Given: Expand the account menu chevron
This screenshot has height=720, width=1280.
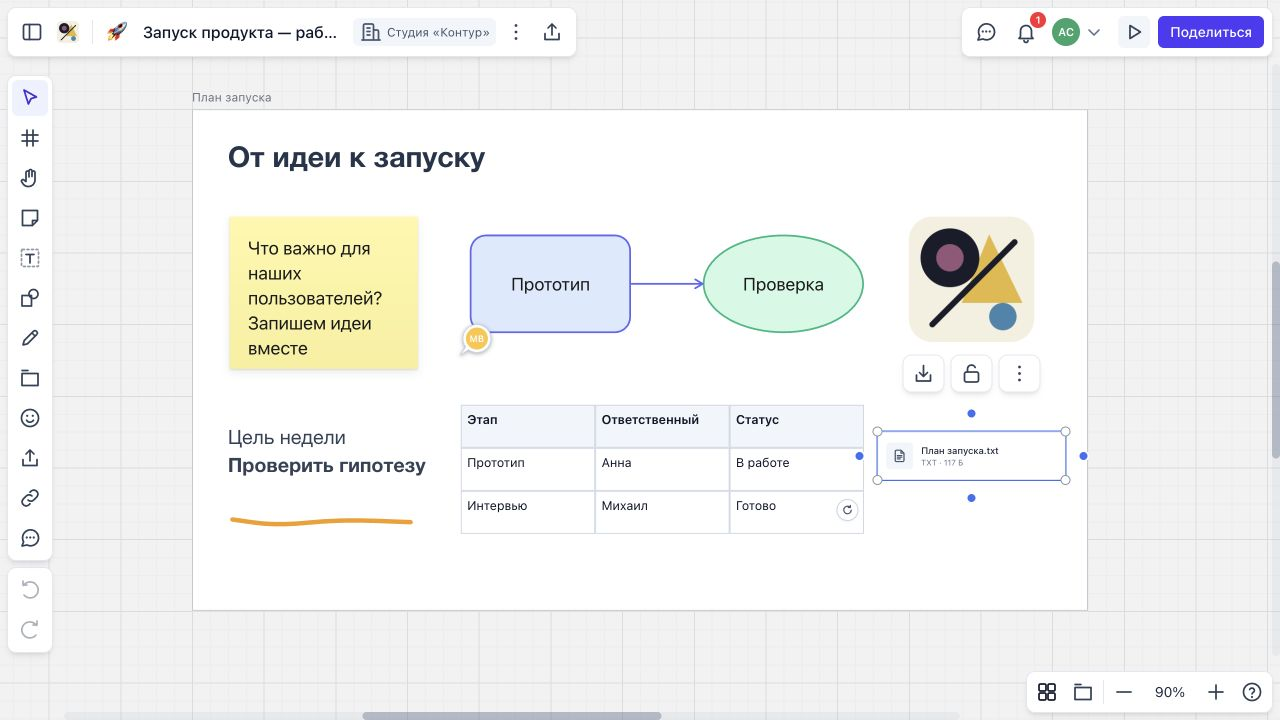Looking at the screenshot, I should [1094, 32].
